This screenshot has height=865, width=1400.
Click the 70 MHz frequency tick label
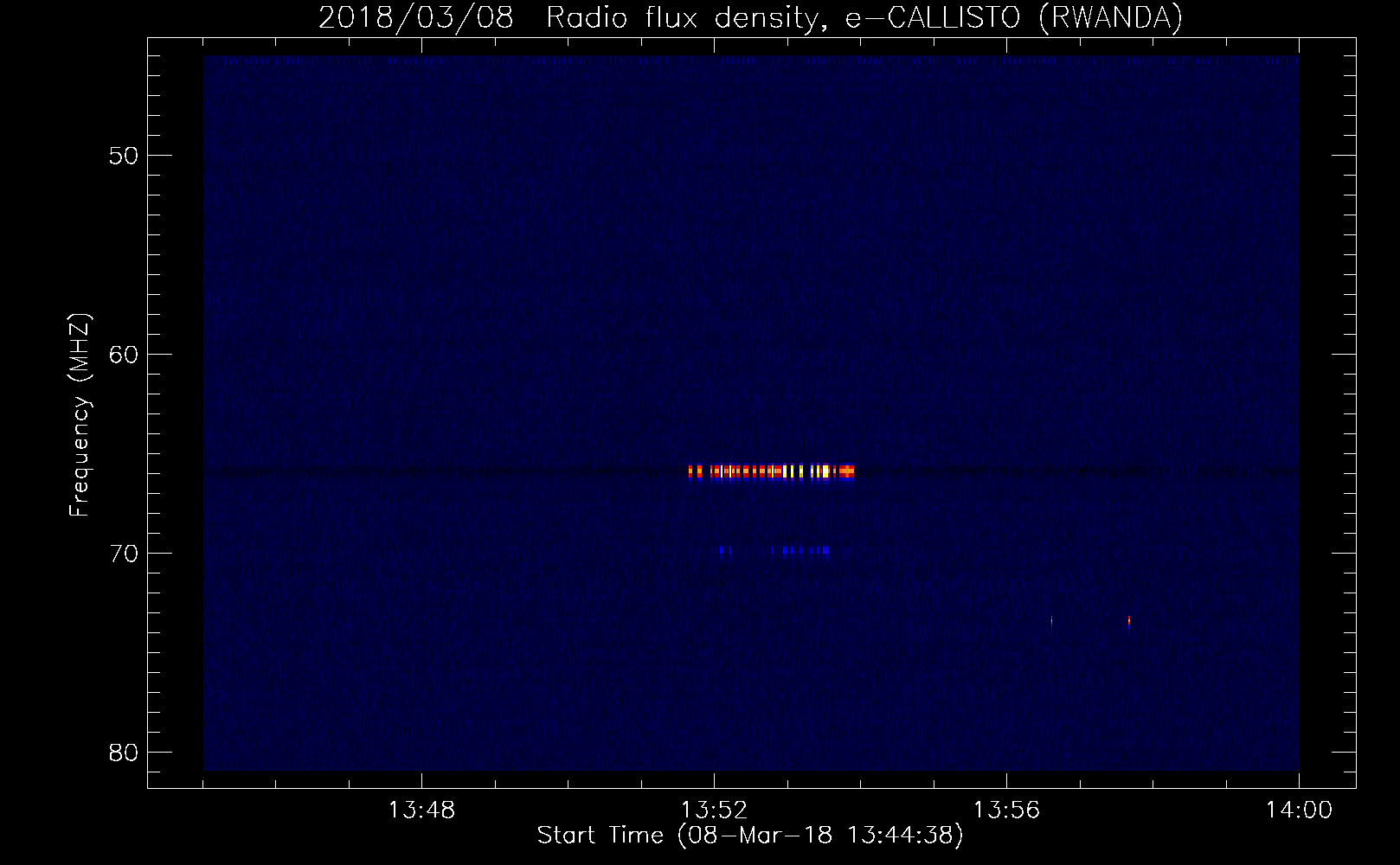pos(123,553)
